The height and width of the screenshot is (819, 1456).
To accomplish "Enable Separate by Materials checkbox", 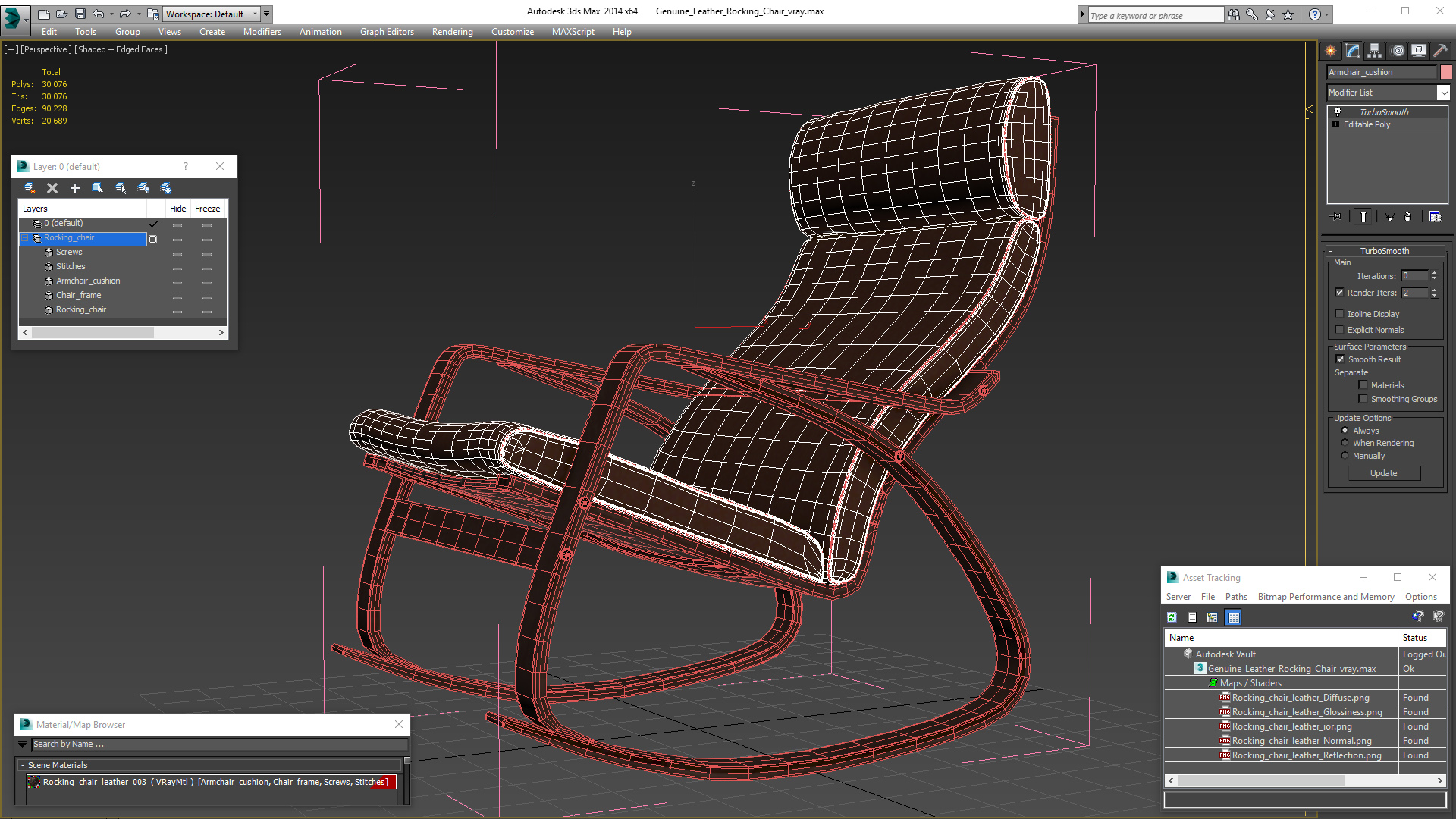I will point(1363,385).
